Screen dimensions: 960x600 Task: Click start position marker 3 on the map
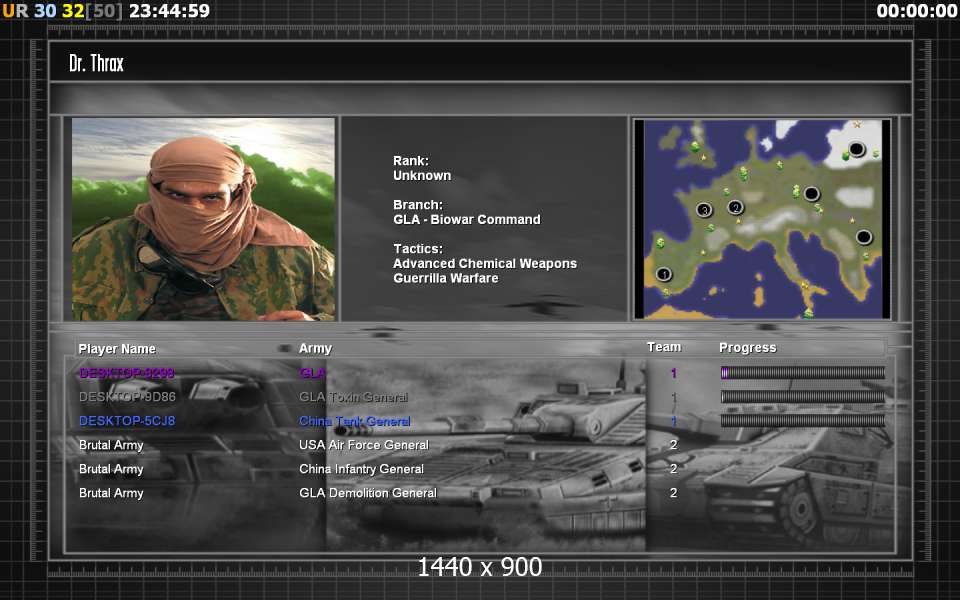tap(704, 210)
